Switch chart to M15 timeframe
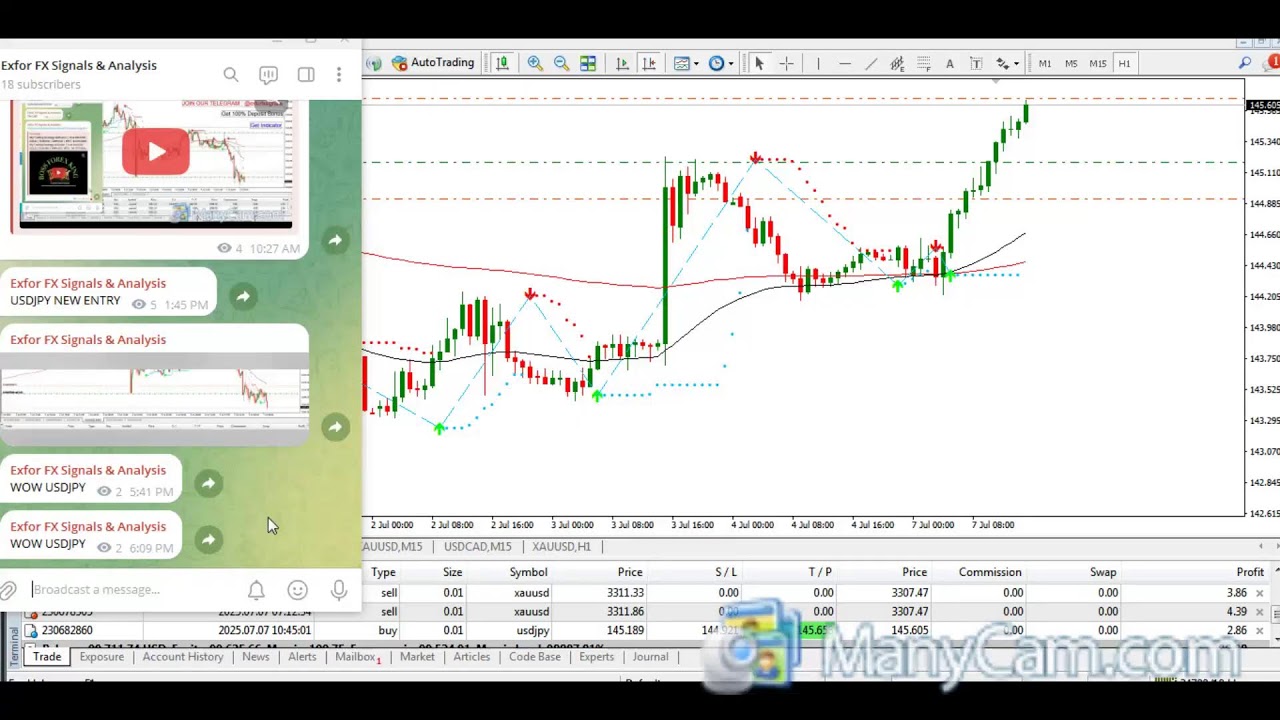The image size is (1280, 720). [x=1098, y=63]
